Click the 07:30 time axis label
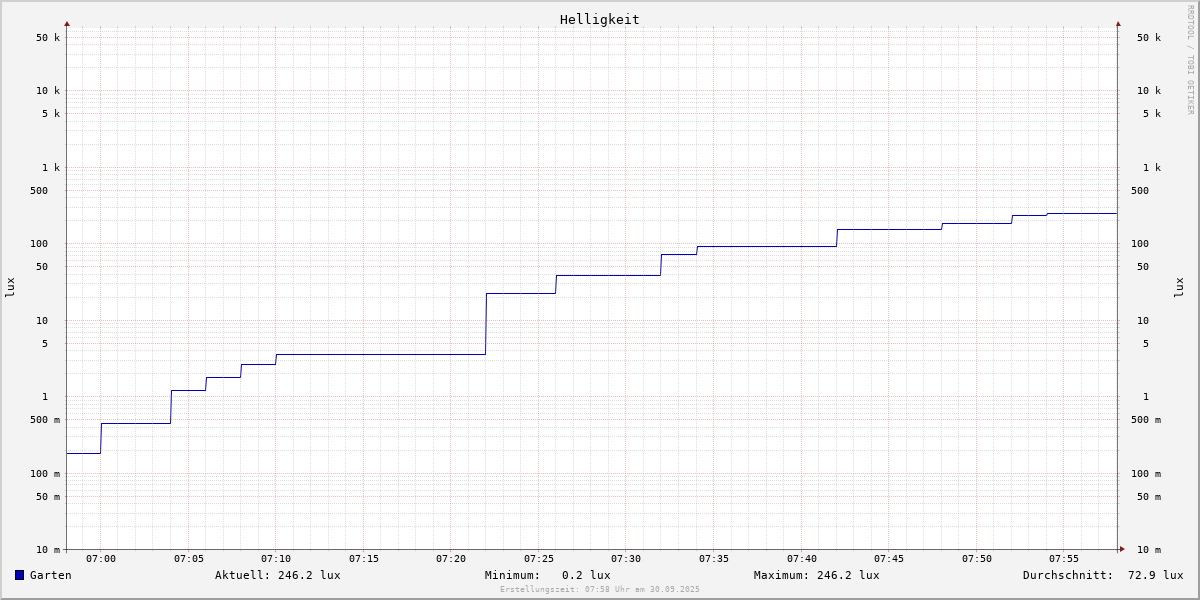Viewport: 1200px width, 600px height. click(626, 559)
